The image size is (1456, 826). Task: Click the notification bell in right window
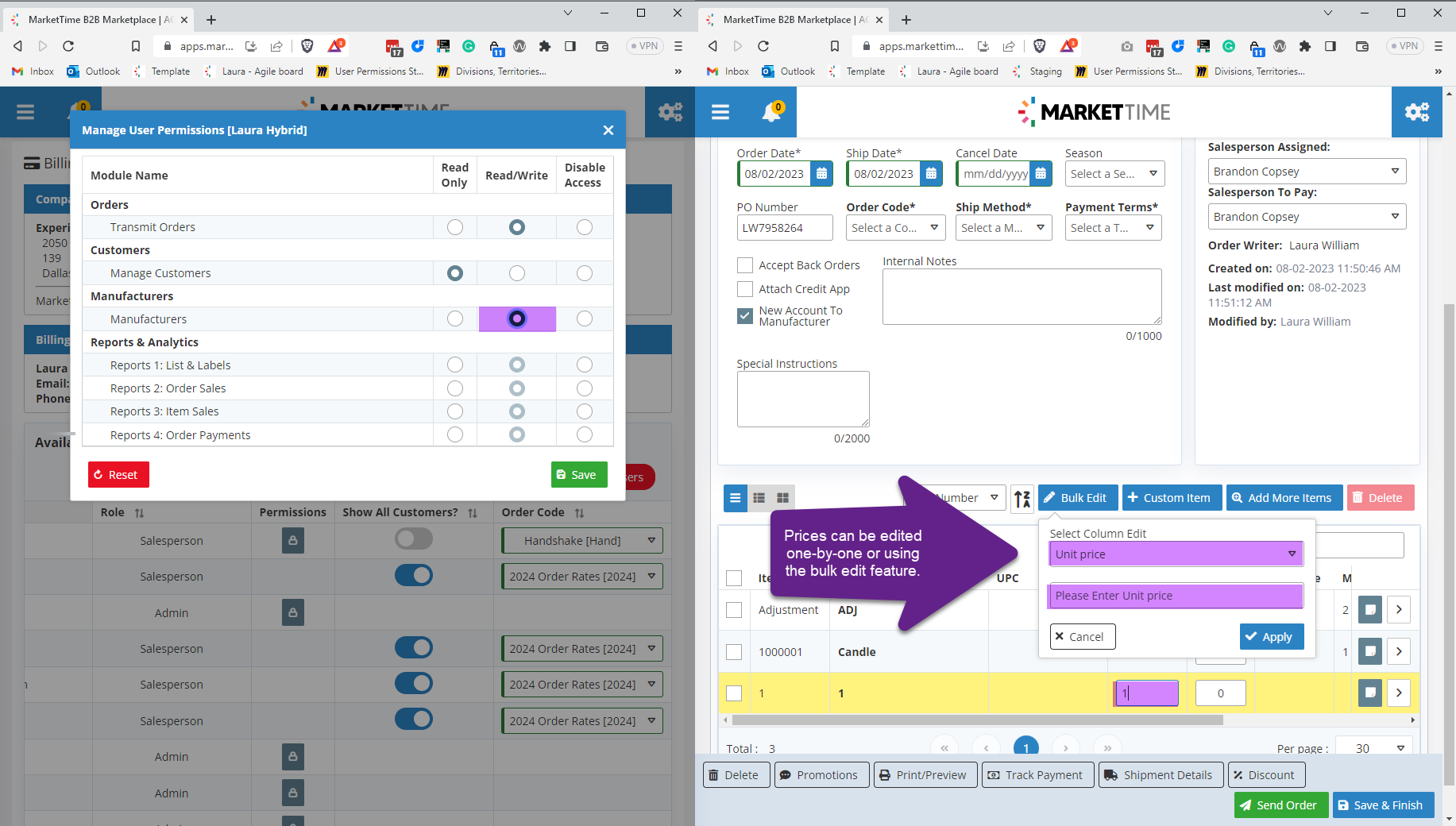(x=771, y=112)
